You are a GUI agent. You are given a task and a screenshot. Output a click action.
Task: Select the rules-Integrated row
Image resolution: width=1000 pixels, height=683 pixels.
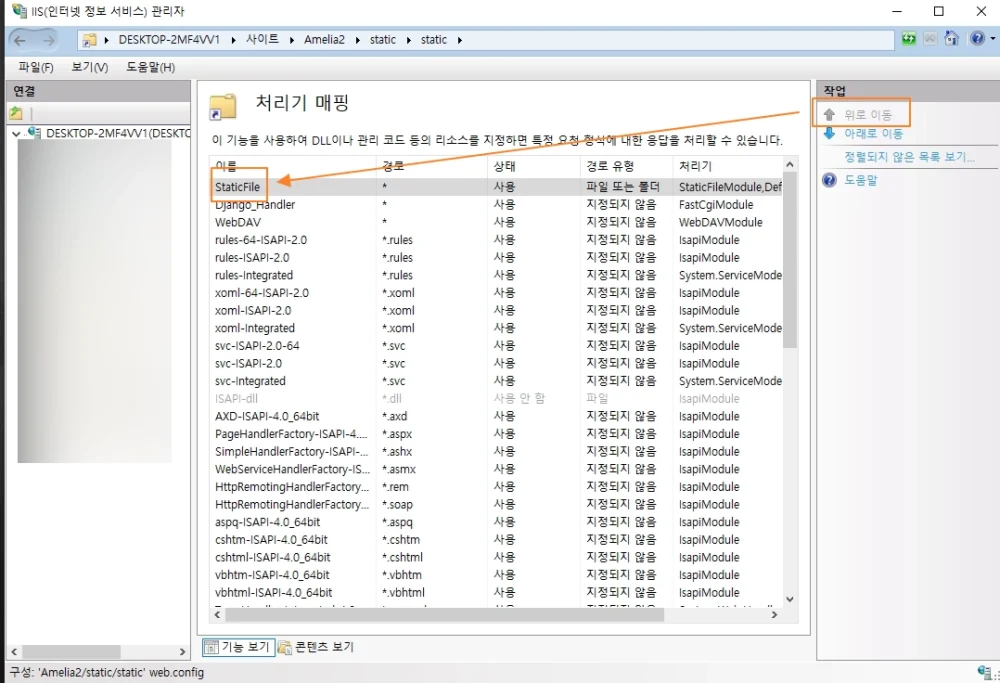point(496,275)
